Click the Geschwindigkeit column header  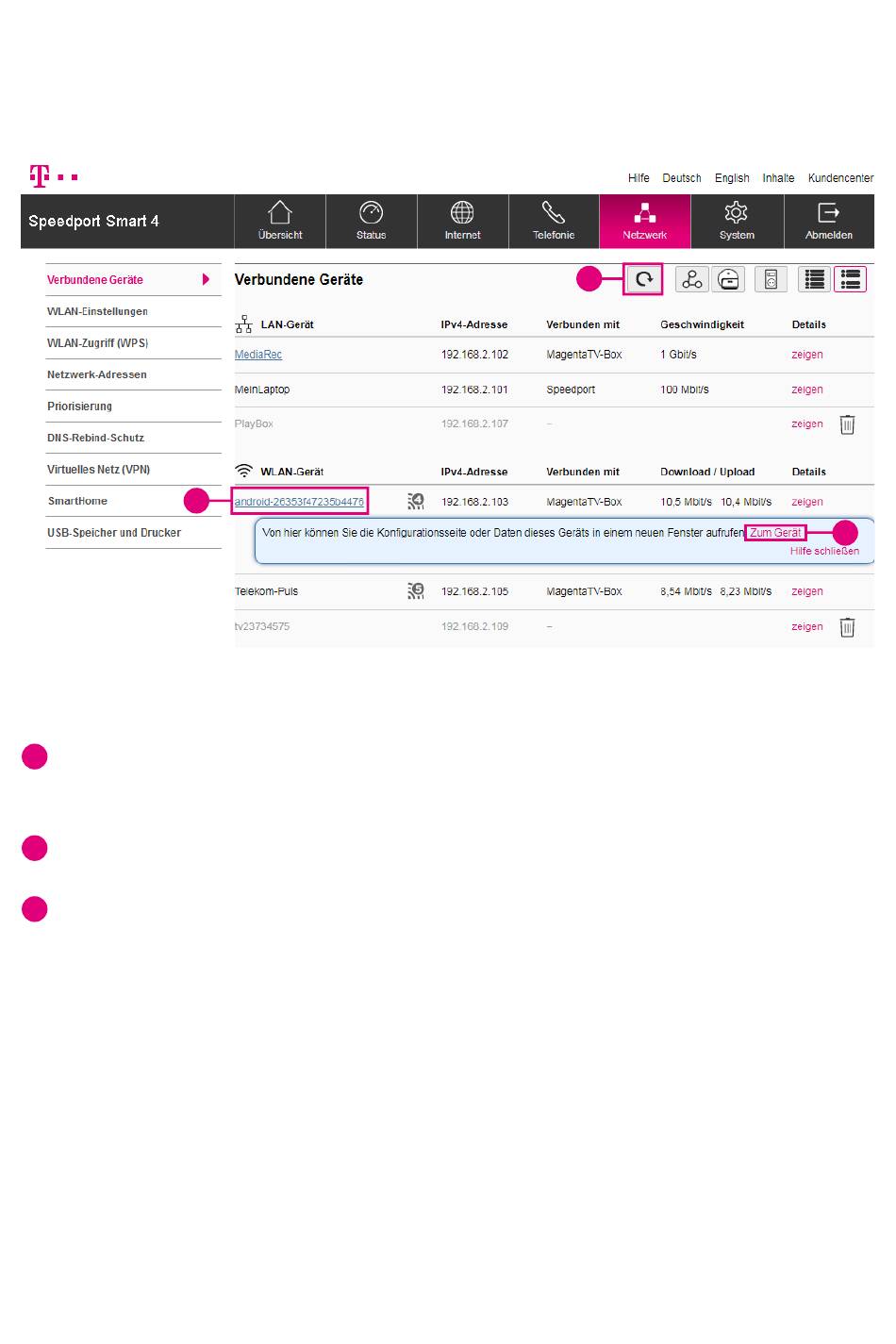click(x=702, y=324)
